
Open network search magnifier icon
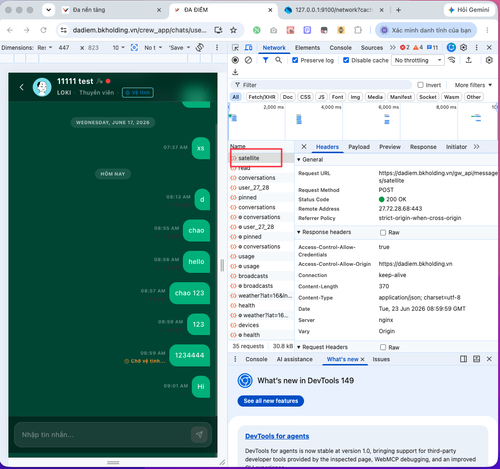[278, 60]
